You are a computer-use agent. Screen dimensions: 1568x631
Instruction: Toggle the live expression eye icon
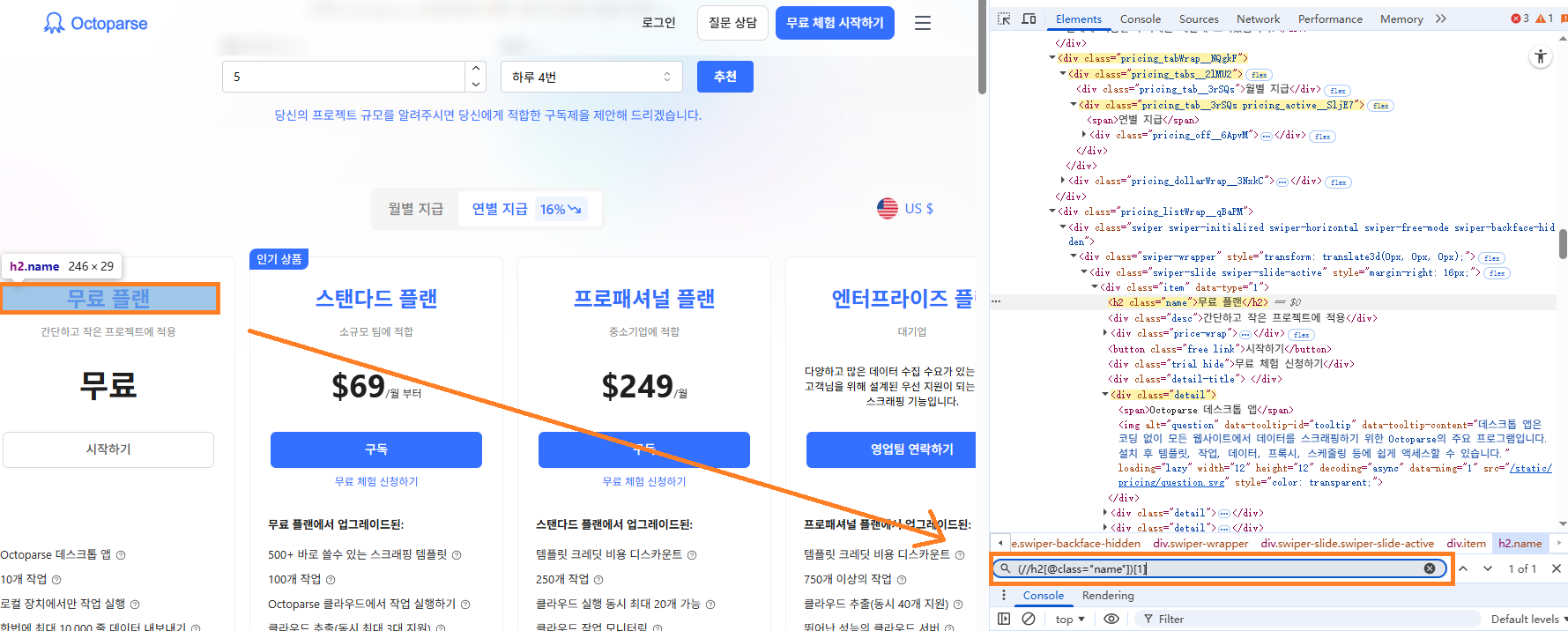1111,619
